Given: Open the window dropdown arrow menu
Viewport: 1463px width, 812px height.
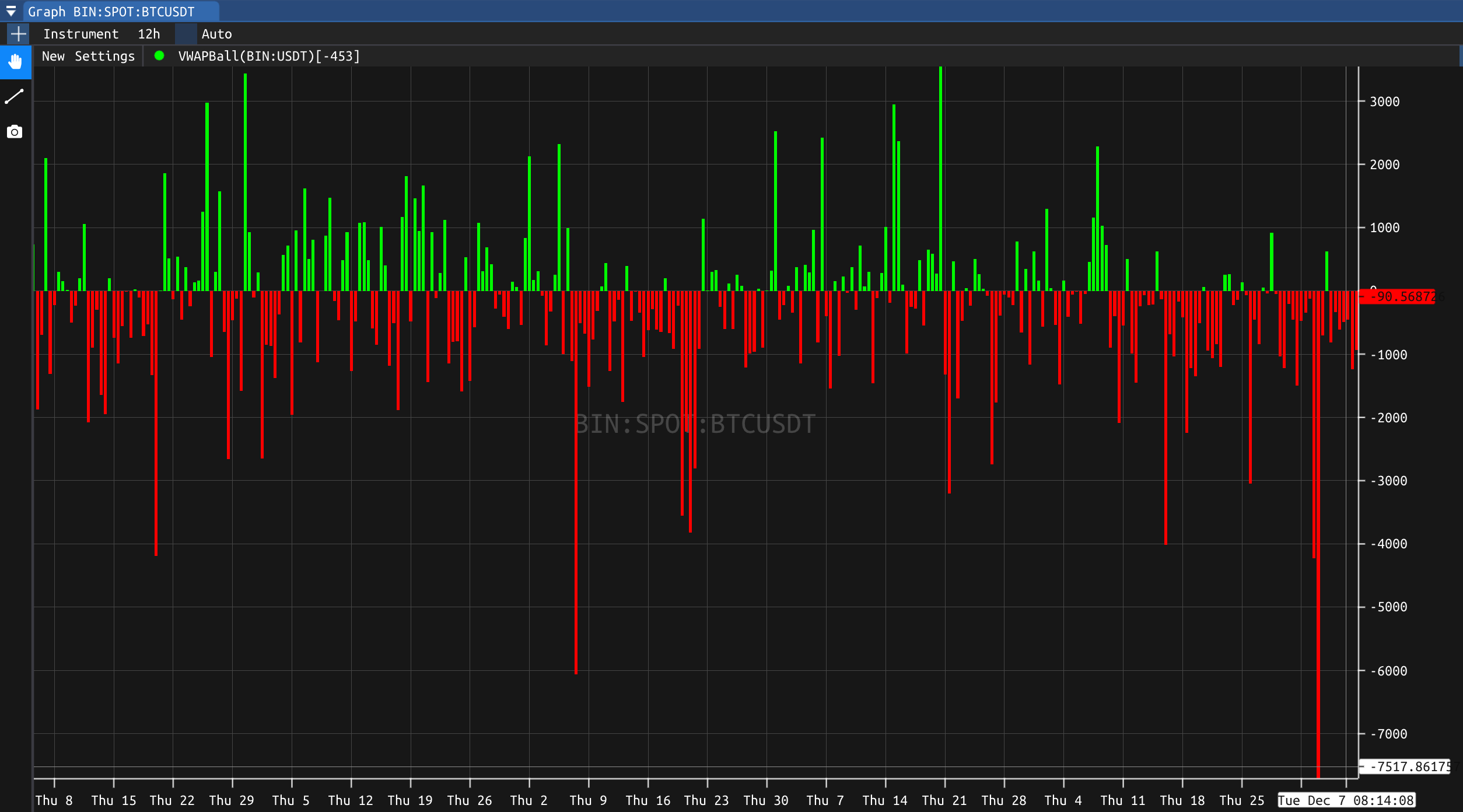Looking at the screenshot, I should (10, 12).
